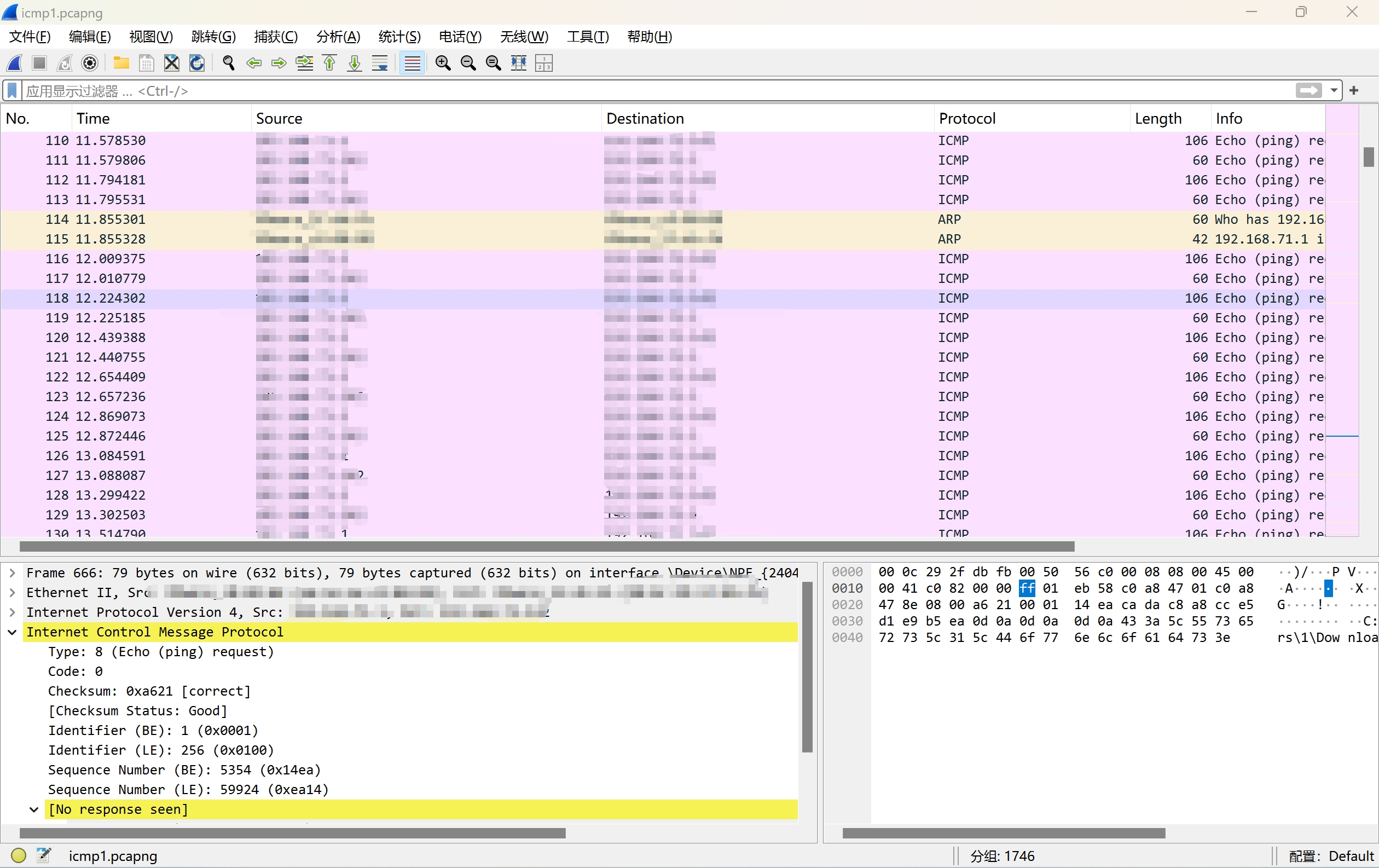Close the capture file with the X icon
The image size is (1379, 868).
tap(171, 63)
